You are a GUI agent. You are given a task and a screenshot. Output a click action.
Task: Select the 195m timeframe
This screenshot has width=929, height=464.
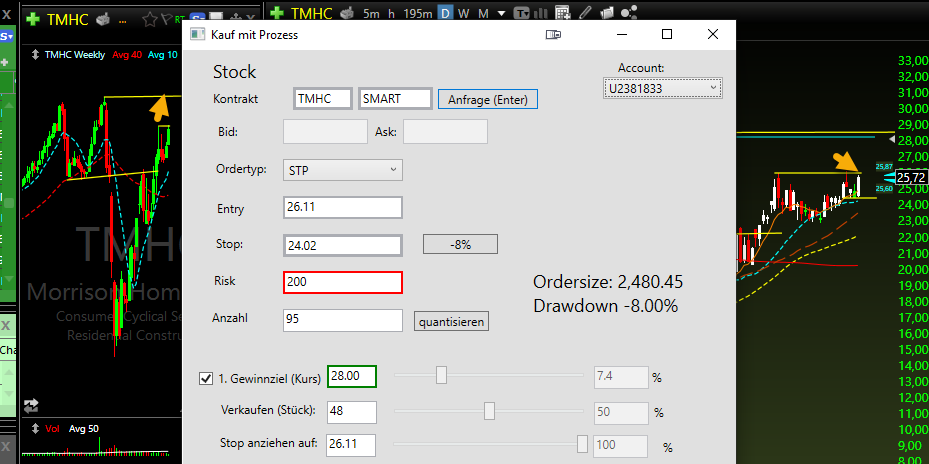point(418,13)
